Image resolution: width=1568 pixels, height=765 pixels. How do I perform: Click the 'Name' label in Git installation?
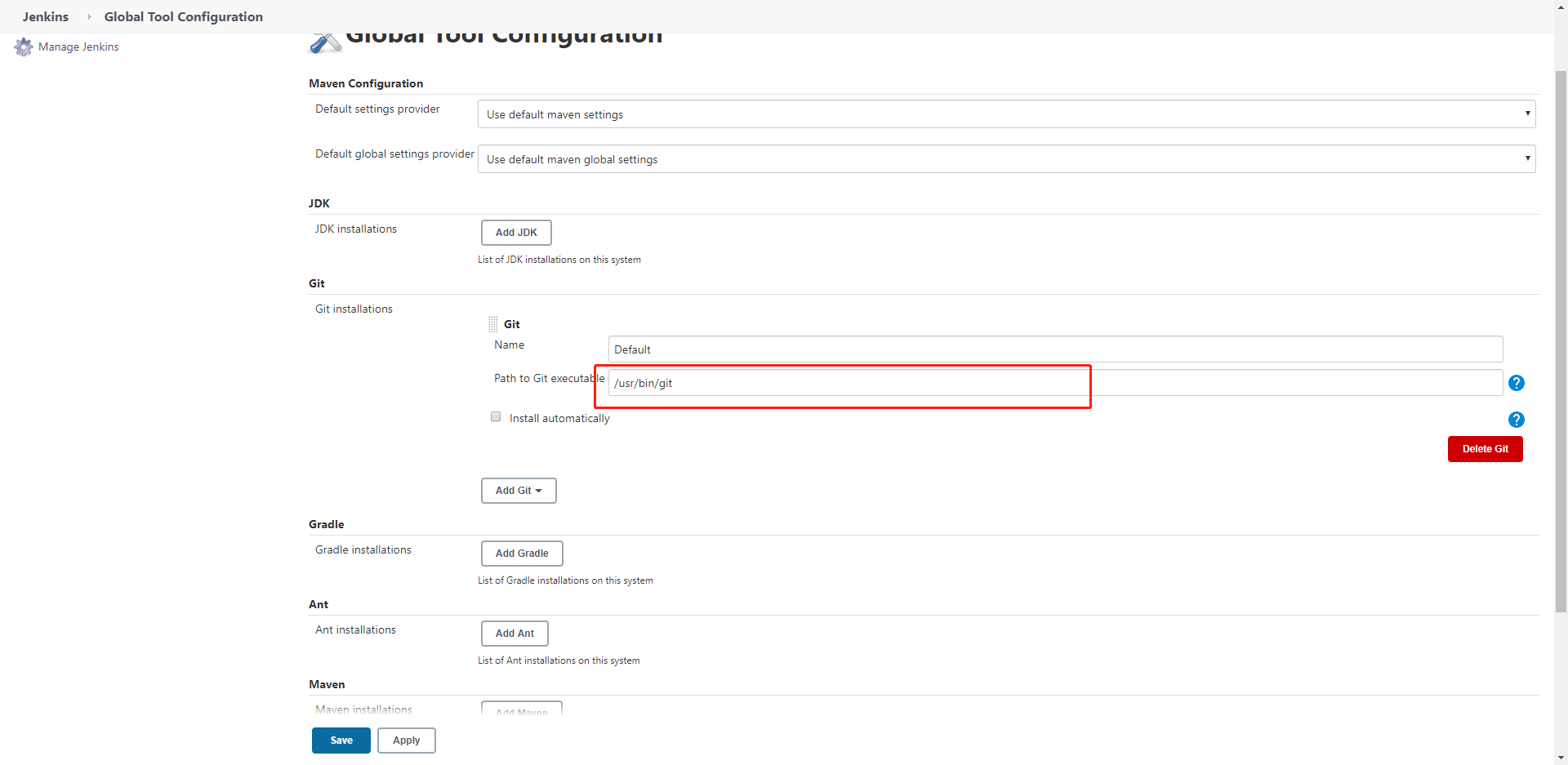point(509,345)
